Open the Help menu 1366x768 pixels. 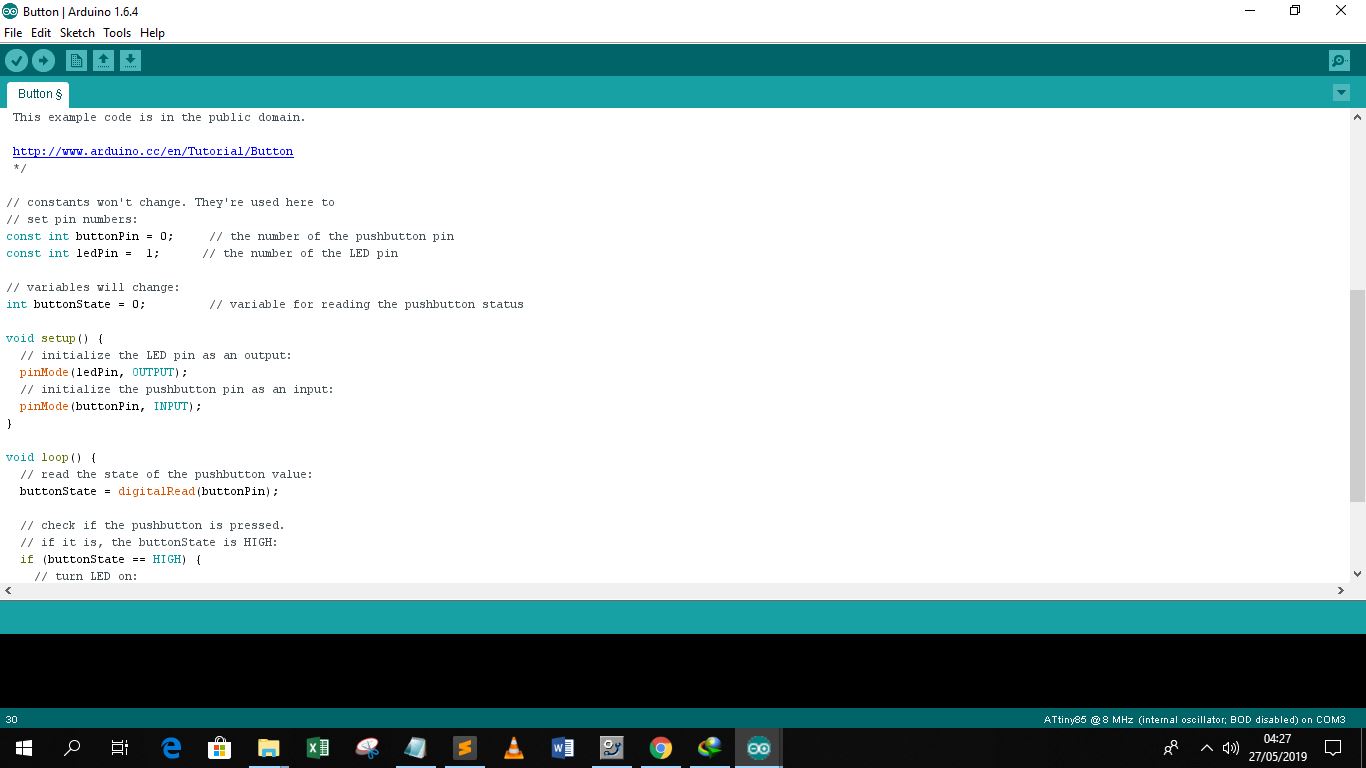tap(152, 33)
